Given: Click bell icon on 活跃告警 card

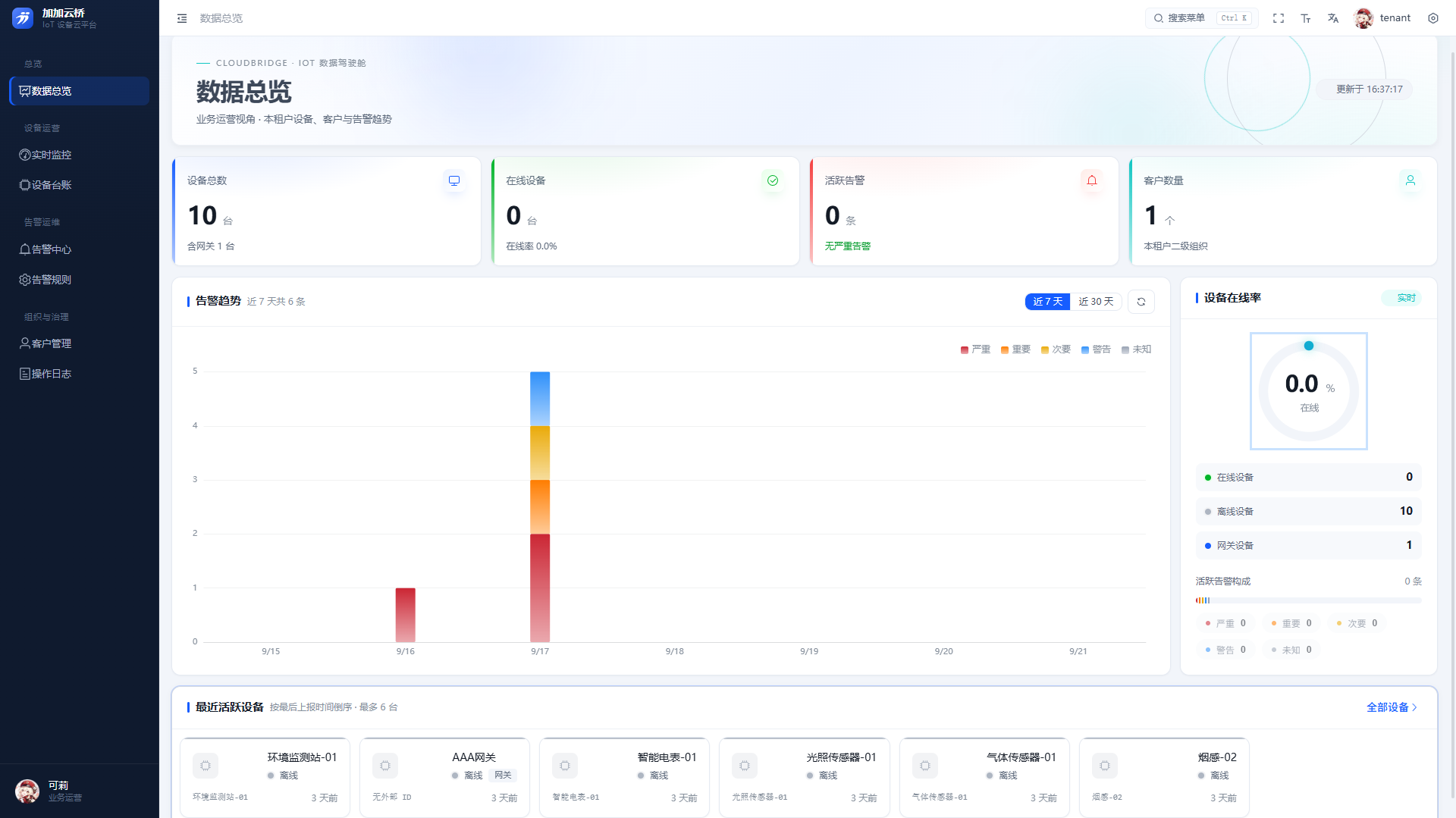Looking at the screenshot, I should tap(1092, 180).
